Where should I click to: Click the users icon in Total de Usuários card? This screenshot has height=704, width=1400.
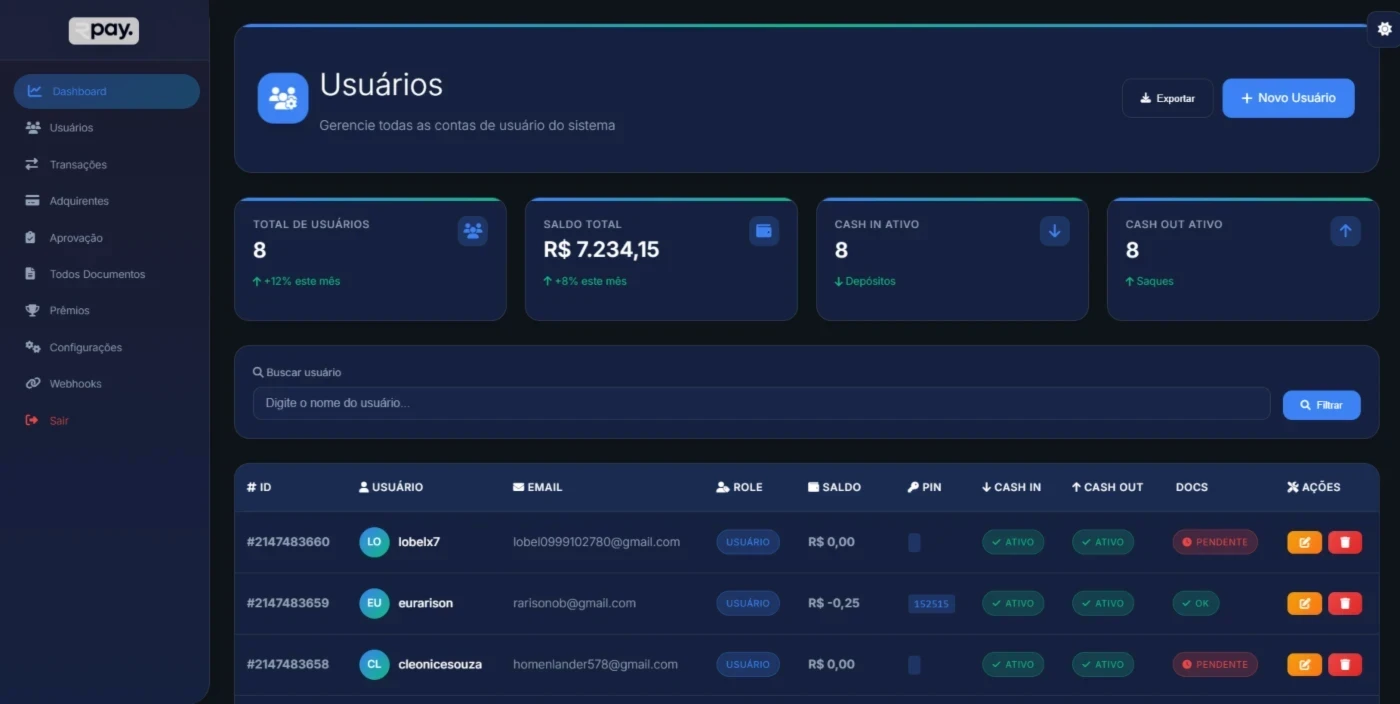click(472, 231)
